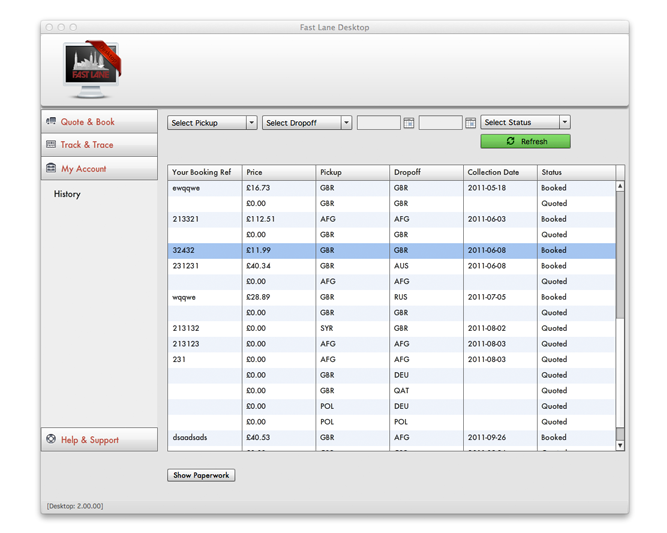Viewport: 667px width, 533px height.
Task: Click the table scrollbar up arrow
Action: click(x=620, y=186)
